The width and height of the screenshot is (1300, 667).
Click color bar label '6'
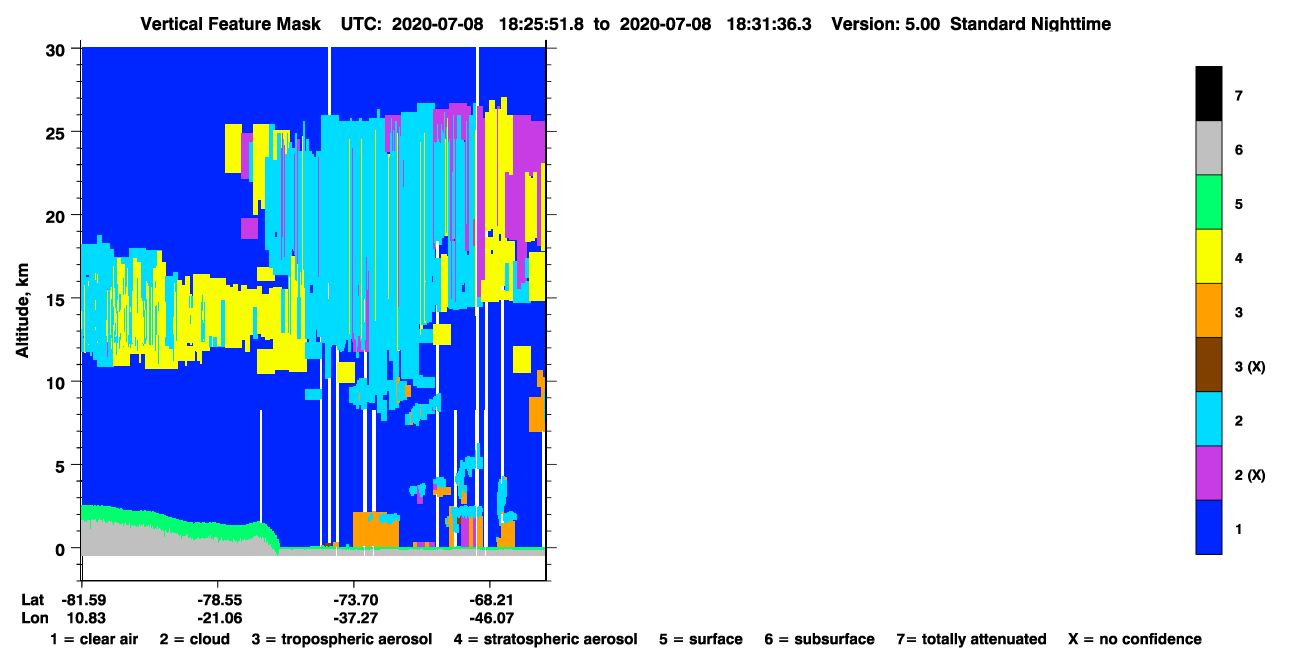(x=1238, y=150)
